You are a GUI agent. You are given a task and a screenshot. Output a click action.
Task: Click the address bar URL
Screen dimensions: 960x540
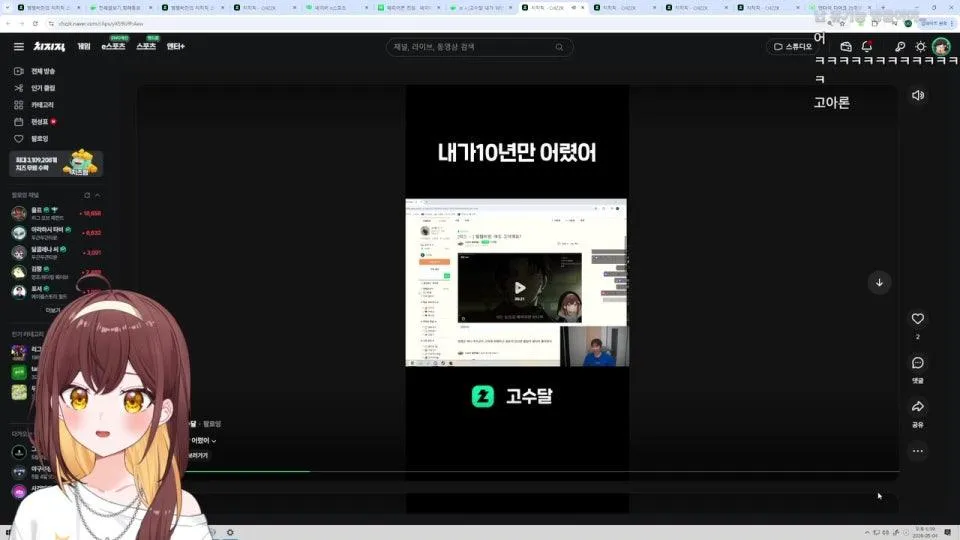coord(101,23)
